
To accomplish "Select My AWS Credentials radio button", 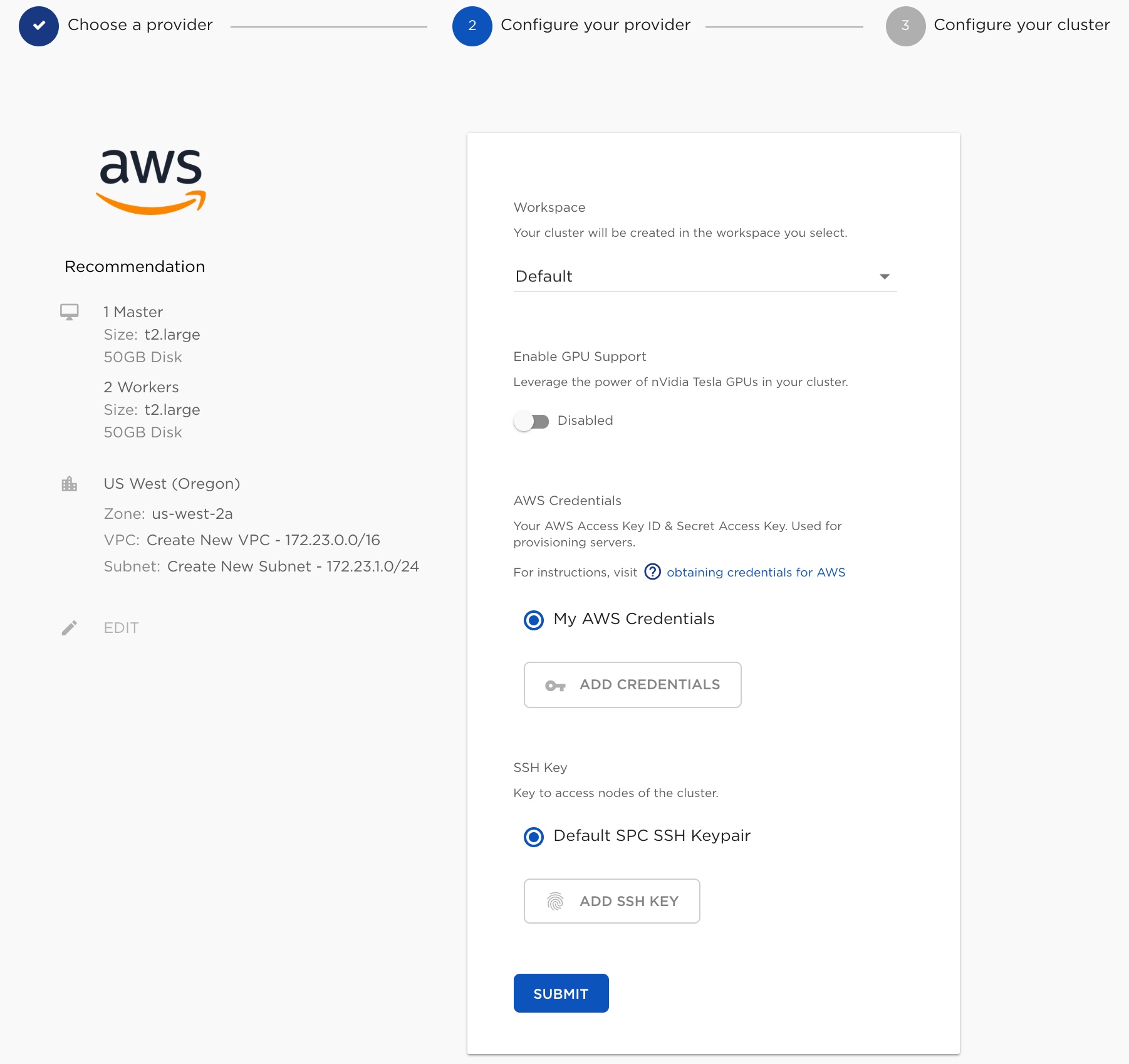I will click(534, 620).
